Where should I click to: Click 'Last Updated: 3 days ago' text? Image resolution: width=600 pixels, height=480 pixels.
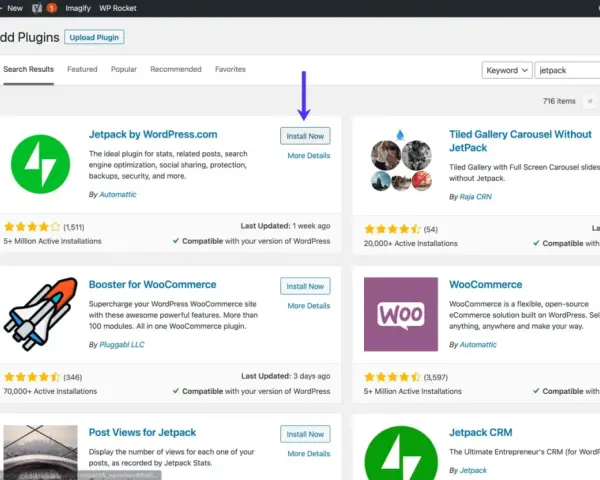click(x=285, y=376)
